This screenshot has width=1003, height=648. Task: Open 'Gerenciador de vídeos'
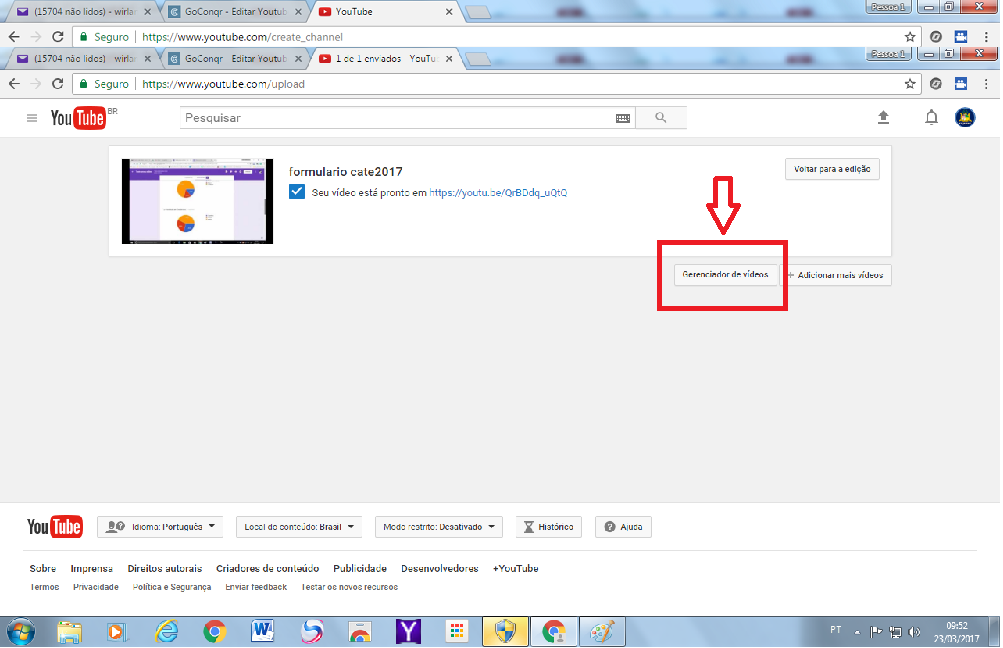pos(725,274)
